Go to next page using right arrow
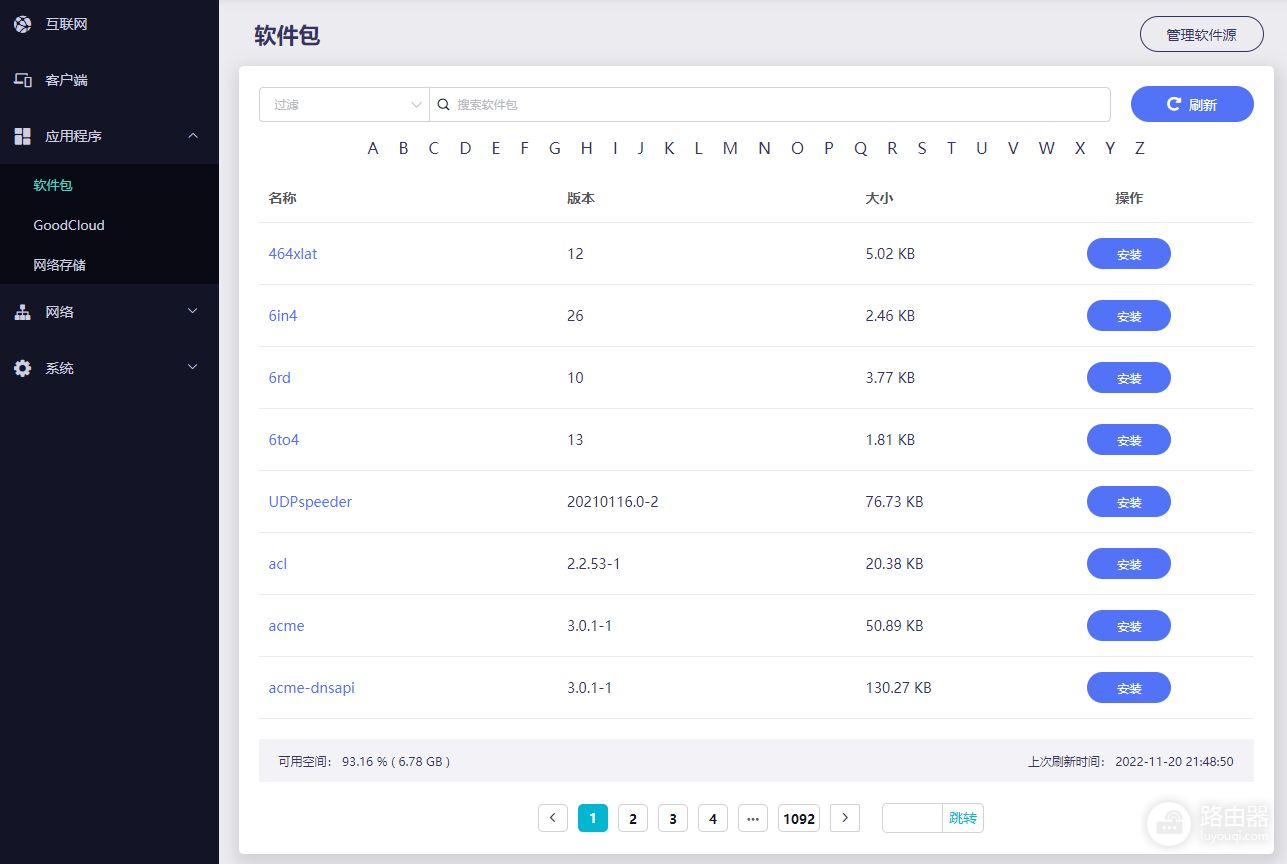Viewport: 1287px width, 864px height. 845,818
